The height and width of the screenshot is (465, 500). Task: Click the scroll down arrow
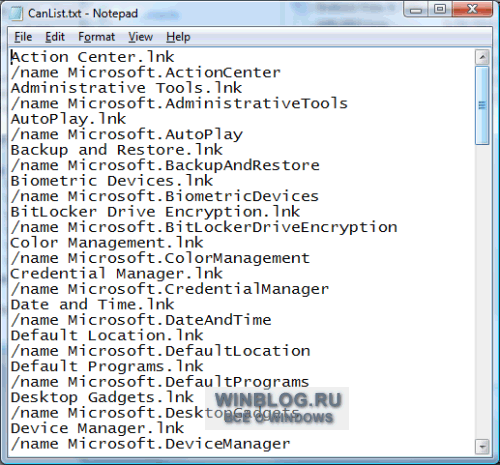point(482,446)
